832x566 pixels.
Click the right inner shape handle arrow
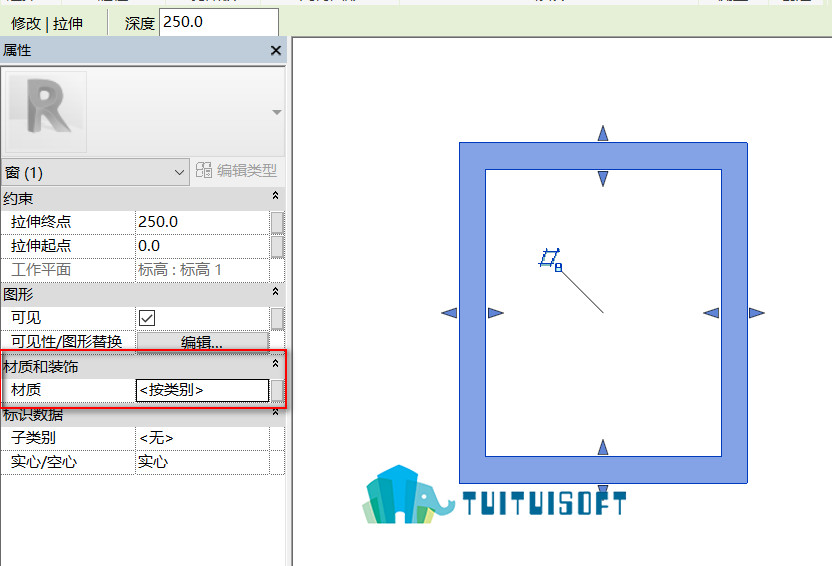(711, 313)
